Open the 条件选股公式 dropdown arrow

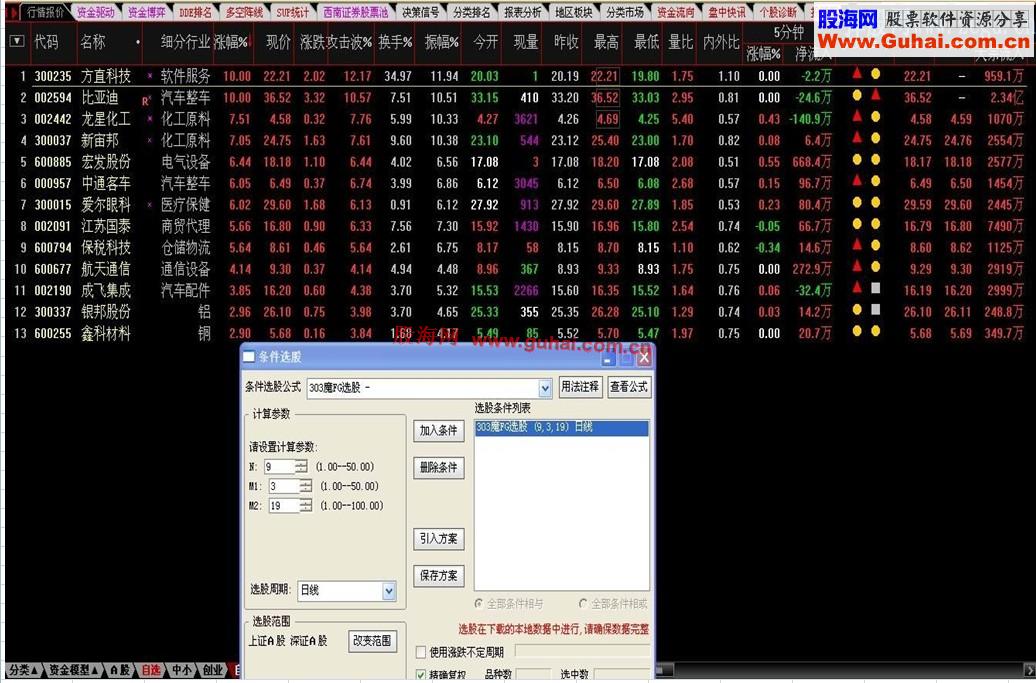coord(545,388)
